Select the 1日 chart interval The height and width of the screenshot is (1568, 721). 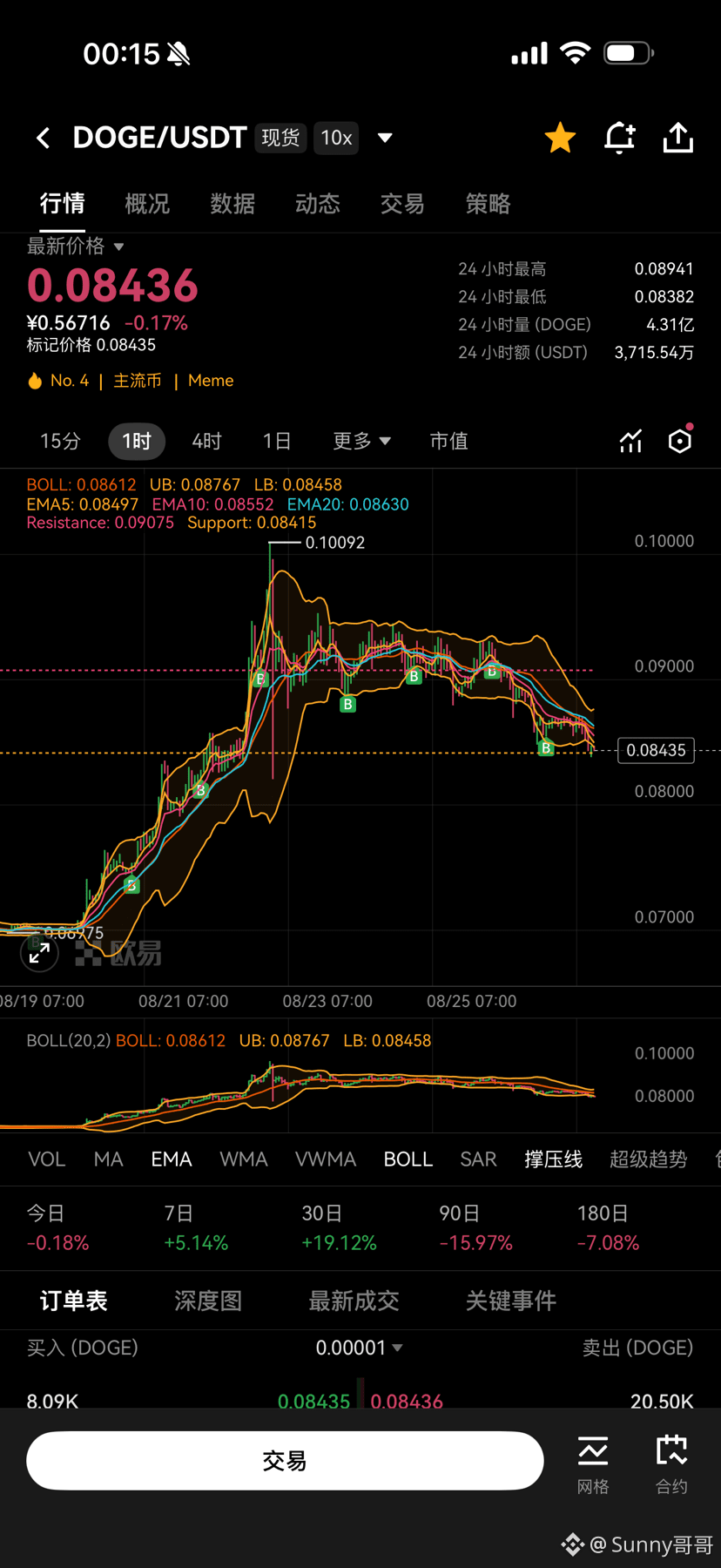(277, 442)
